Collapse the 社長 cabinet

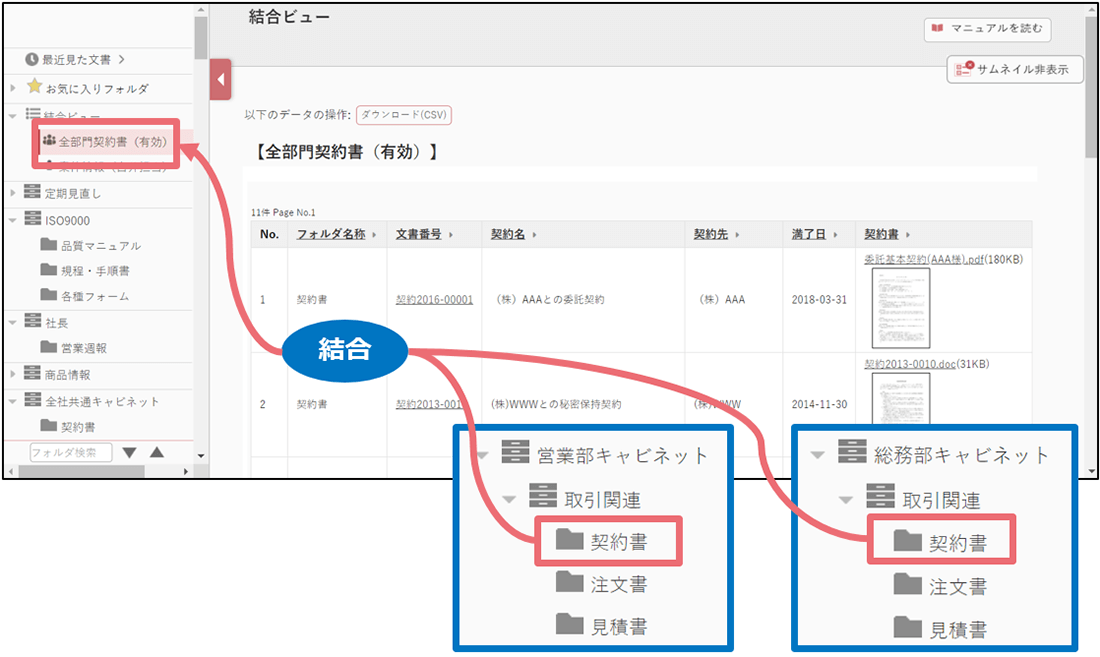pyautogui.click(x=13, y=323)
